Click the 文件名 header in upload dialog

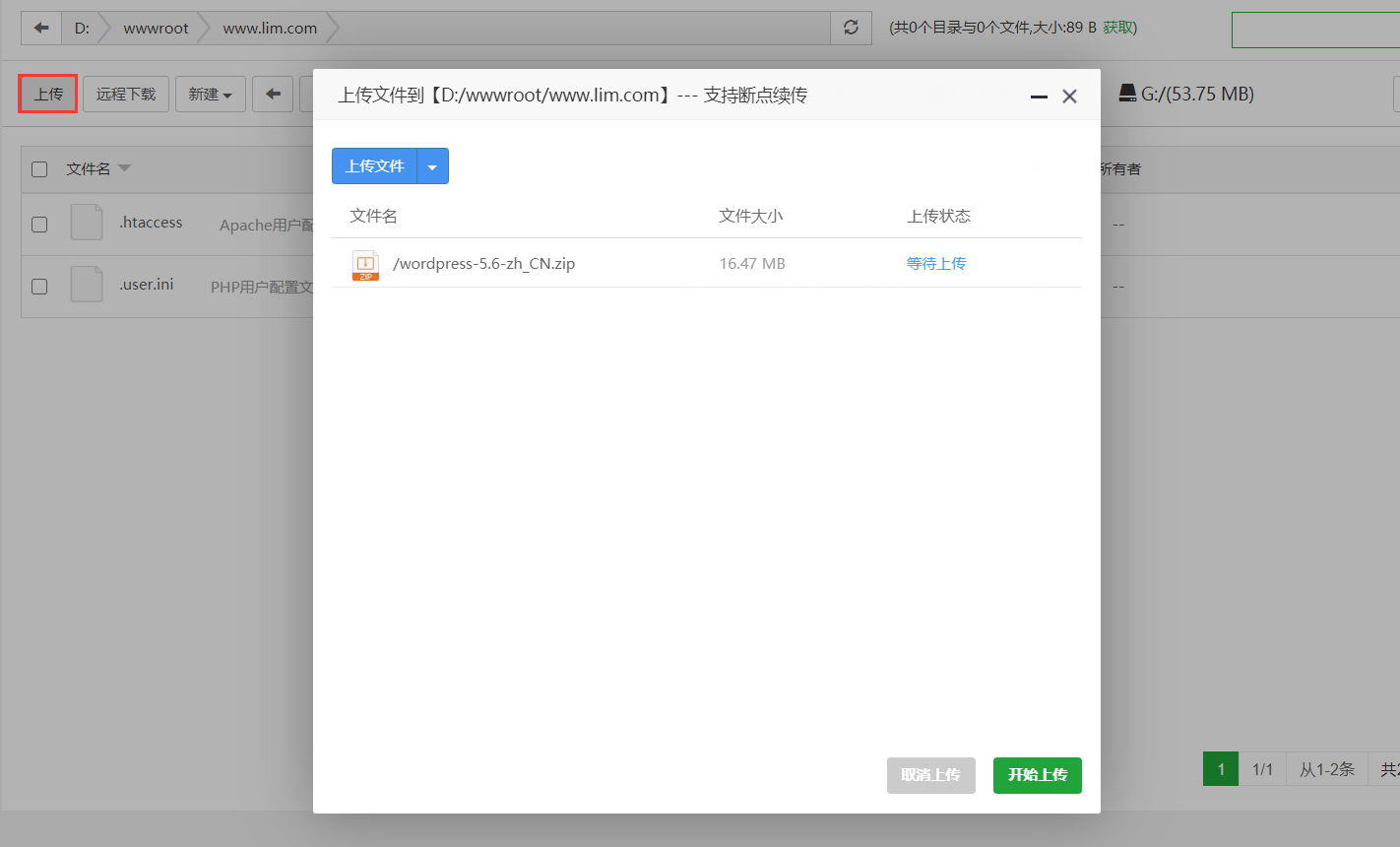pyautogui.click(x=374, y=216)
